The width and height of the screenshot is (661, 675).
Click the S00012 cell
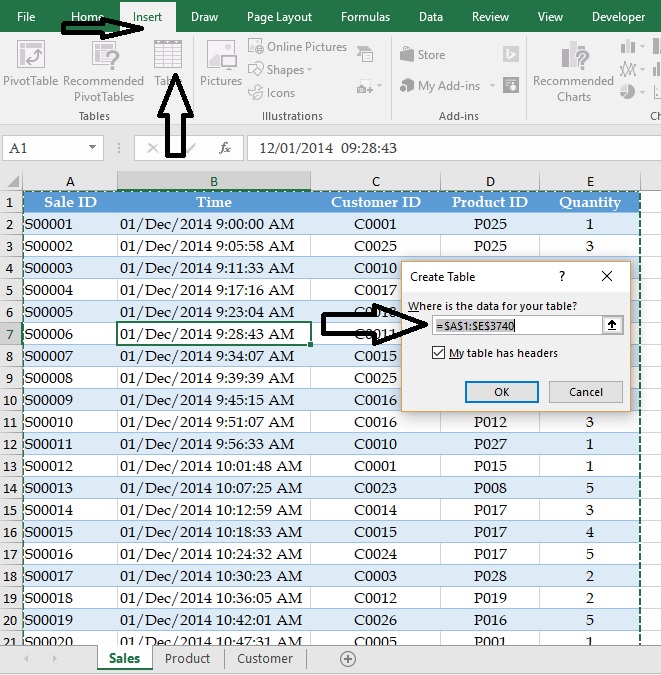[70, 466]
